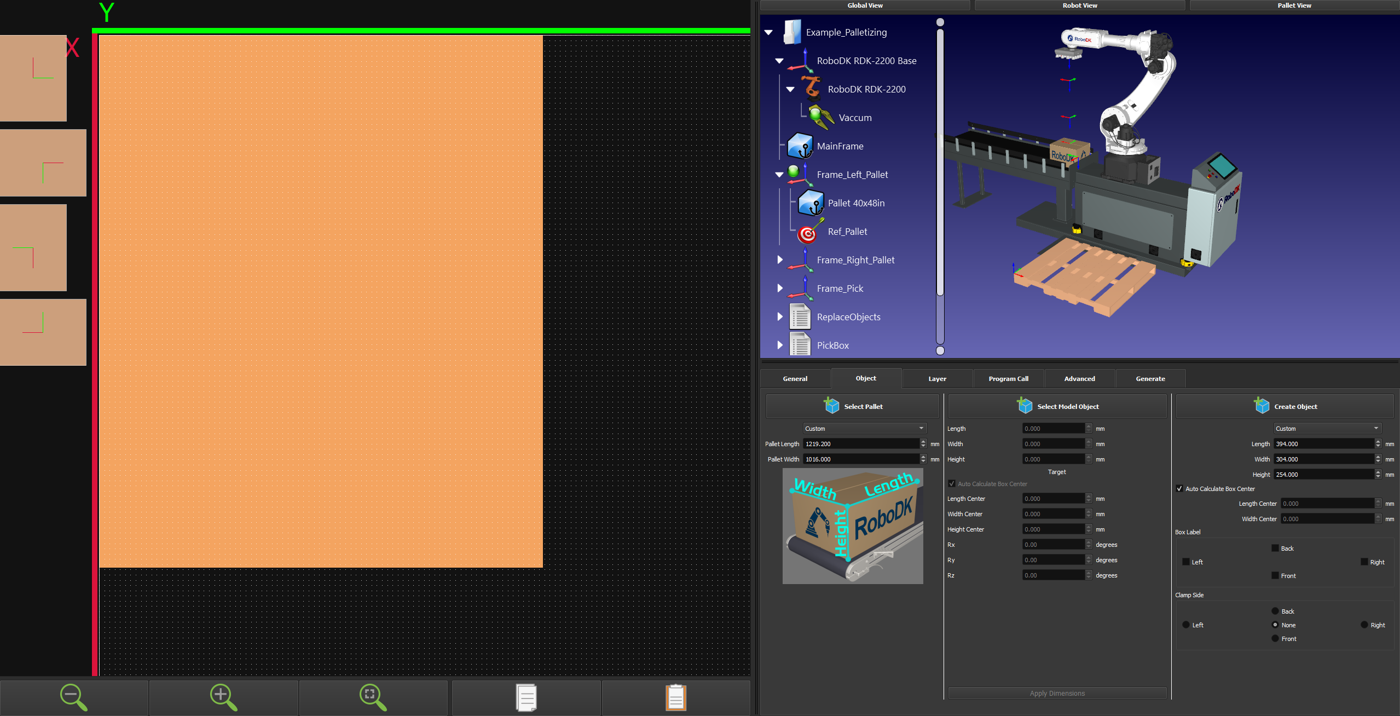Select Ref_Pallet target in station tree
This screenshot has width=1400, height=716.
pos(846,232)
